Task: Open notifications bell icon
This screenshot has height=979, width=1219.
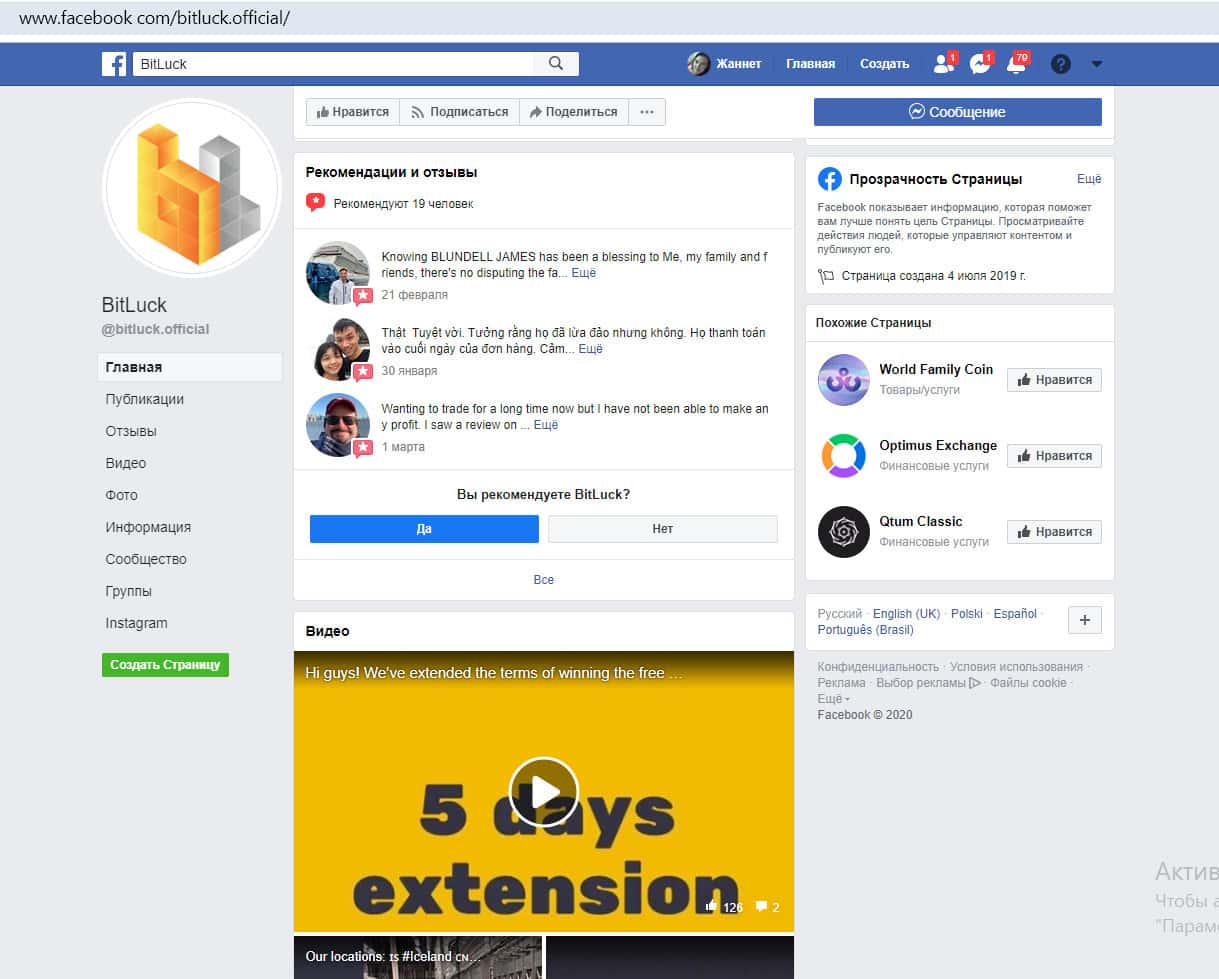Action: pyautogui.click(x=1017, y=64)
